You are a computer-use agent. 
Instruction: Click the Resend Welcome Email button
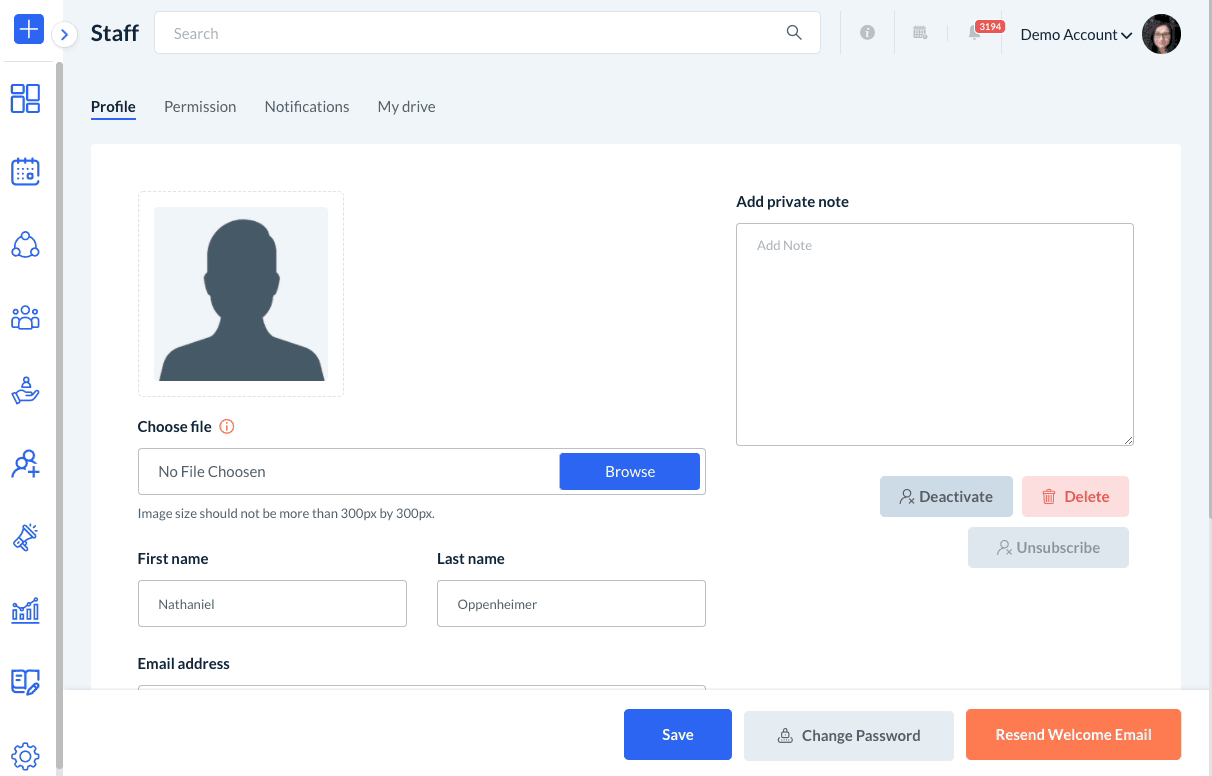pos(1073,735)
